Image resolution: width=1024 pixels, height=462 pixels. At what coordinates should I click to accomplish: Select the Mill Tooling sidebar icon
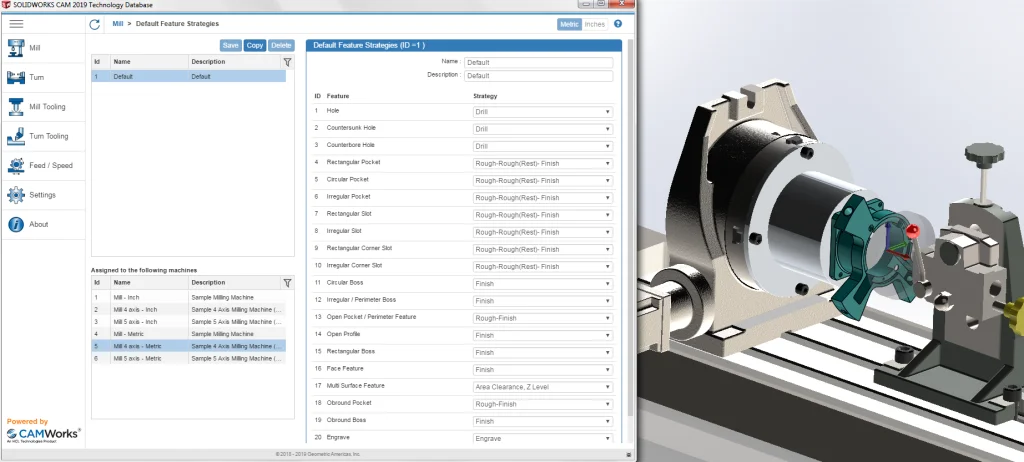[16, 106]
